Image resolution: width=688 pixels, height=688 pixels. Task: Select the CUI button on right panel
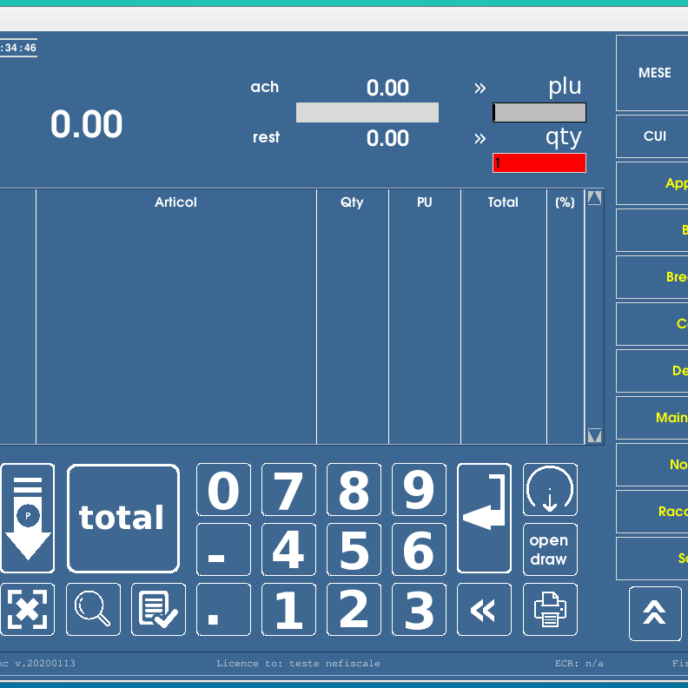point(654,136)
